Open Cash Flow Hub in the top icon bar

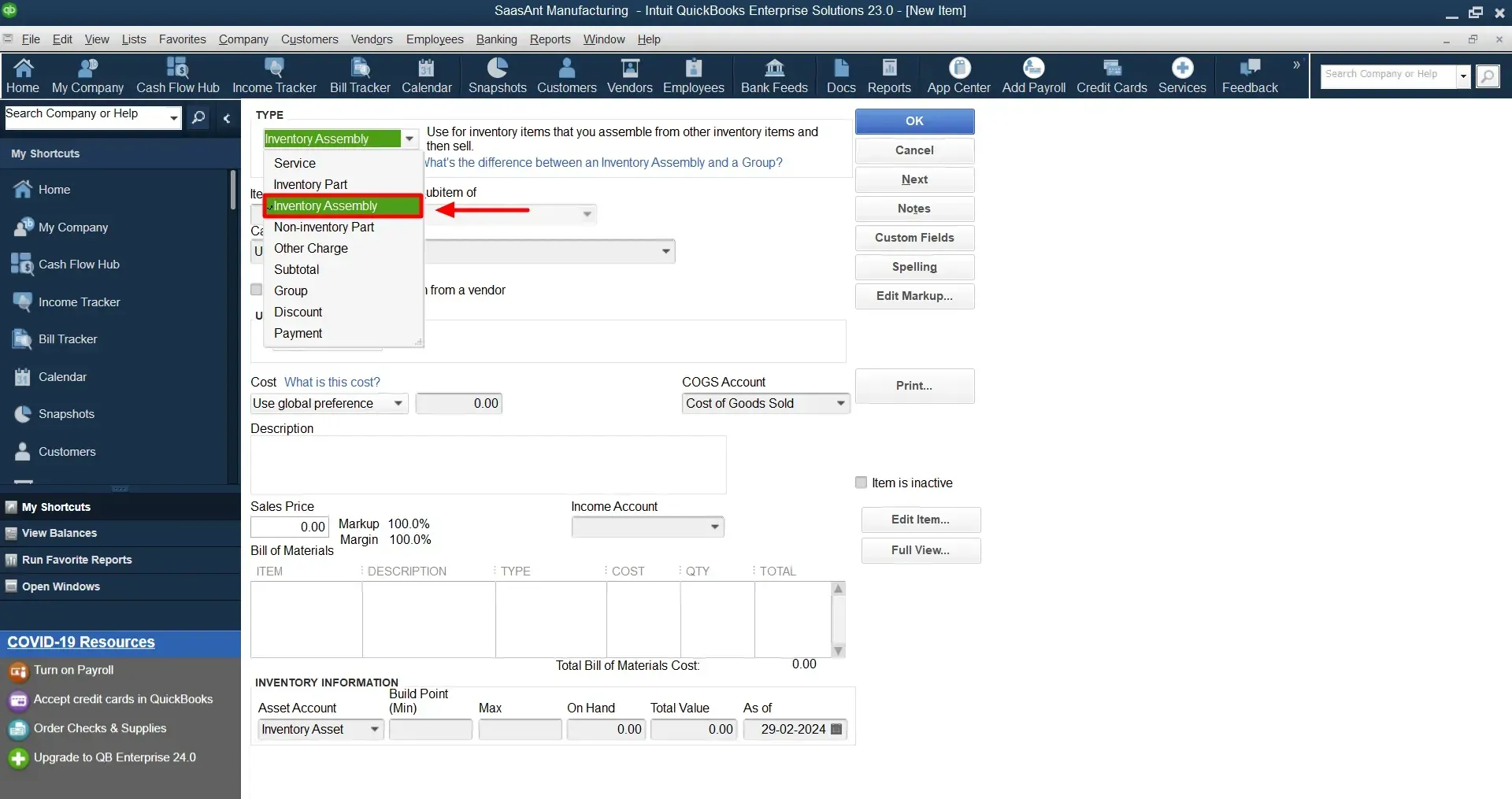click(x=177, y=76)
